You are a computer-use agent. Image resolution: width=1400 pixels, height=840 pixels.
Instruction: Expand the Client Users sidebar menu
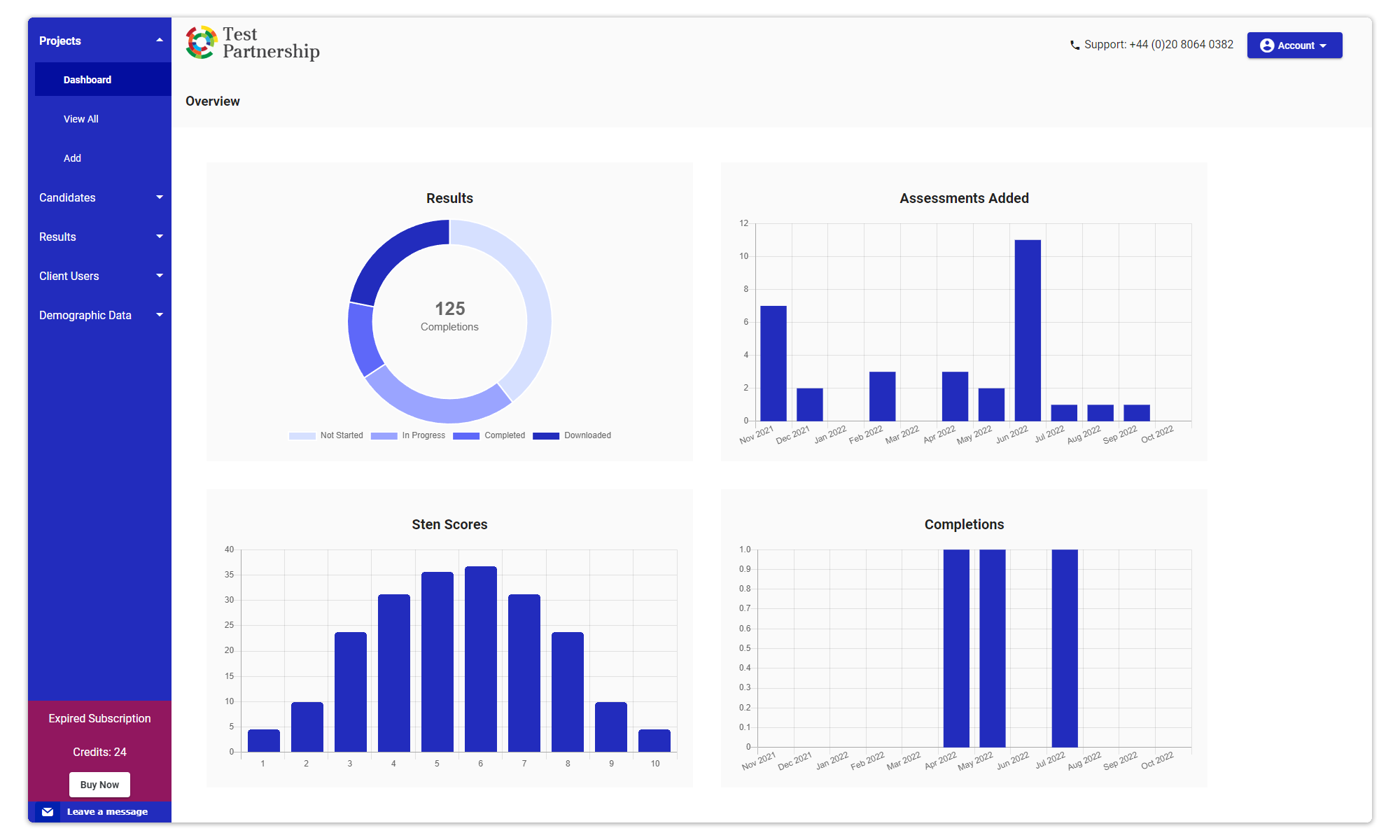click(160, 276)
